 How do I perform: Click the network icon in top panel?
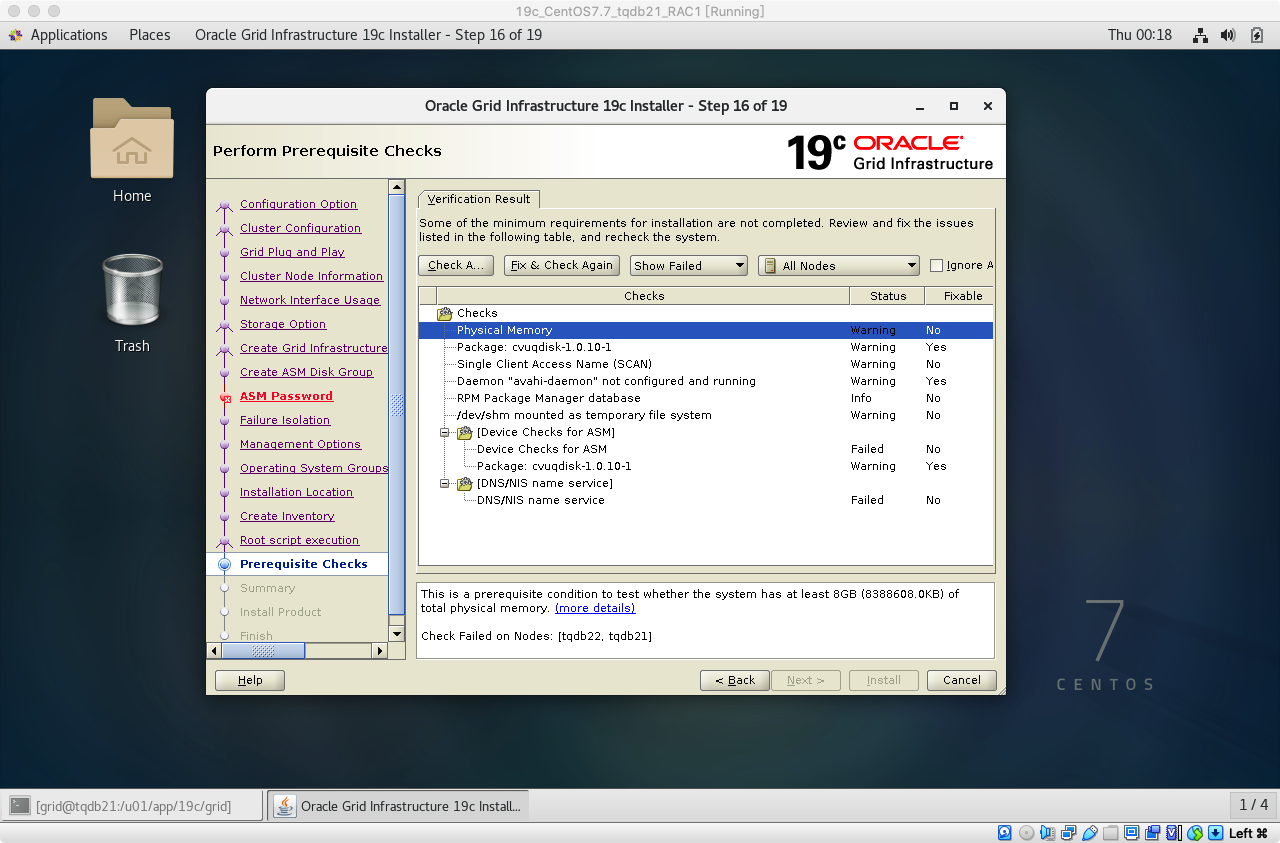1201,35
